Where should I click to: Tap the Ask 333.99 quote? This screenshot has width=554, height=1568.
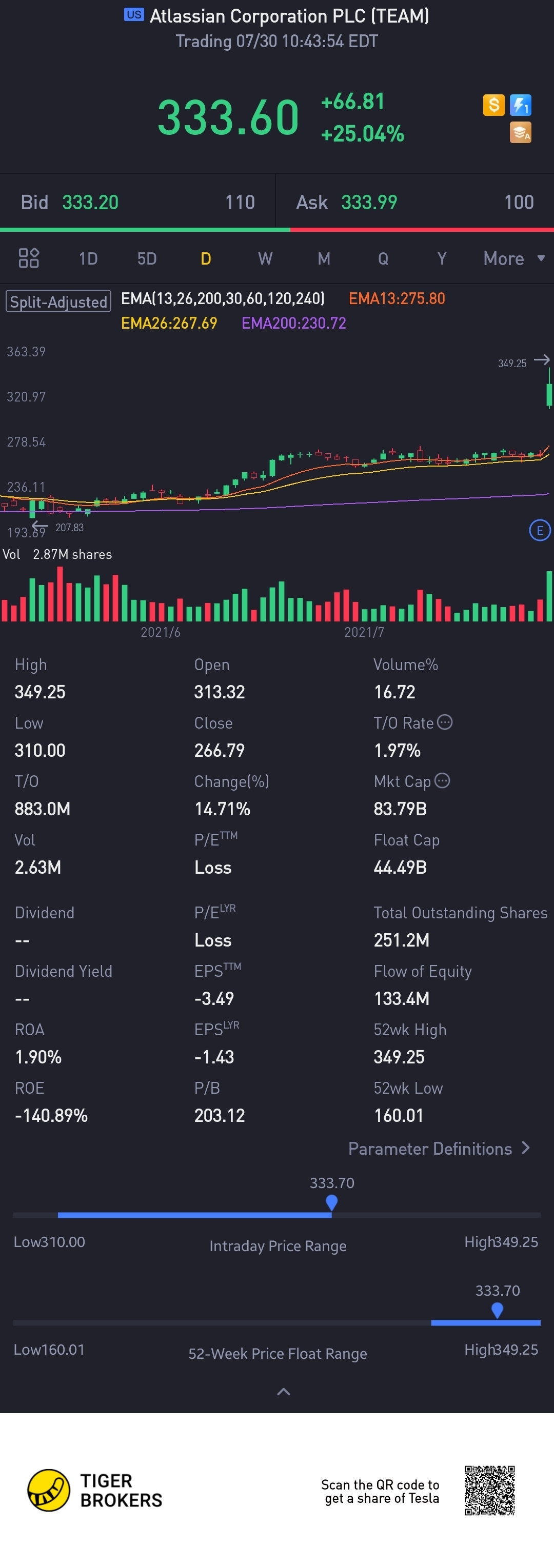[414, 202]
